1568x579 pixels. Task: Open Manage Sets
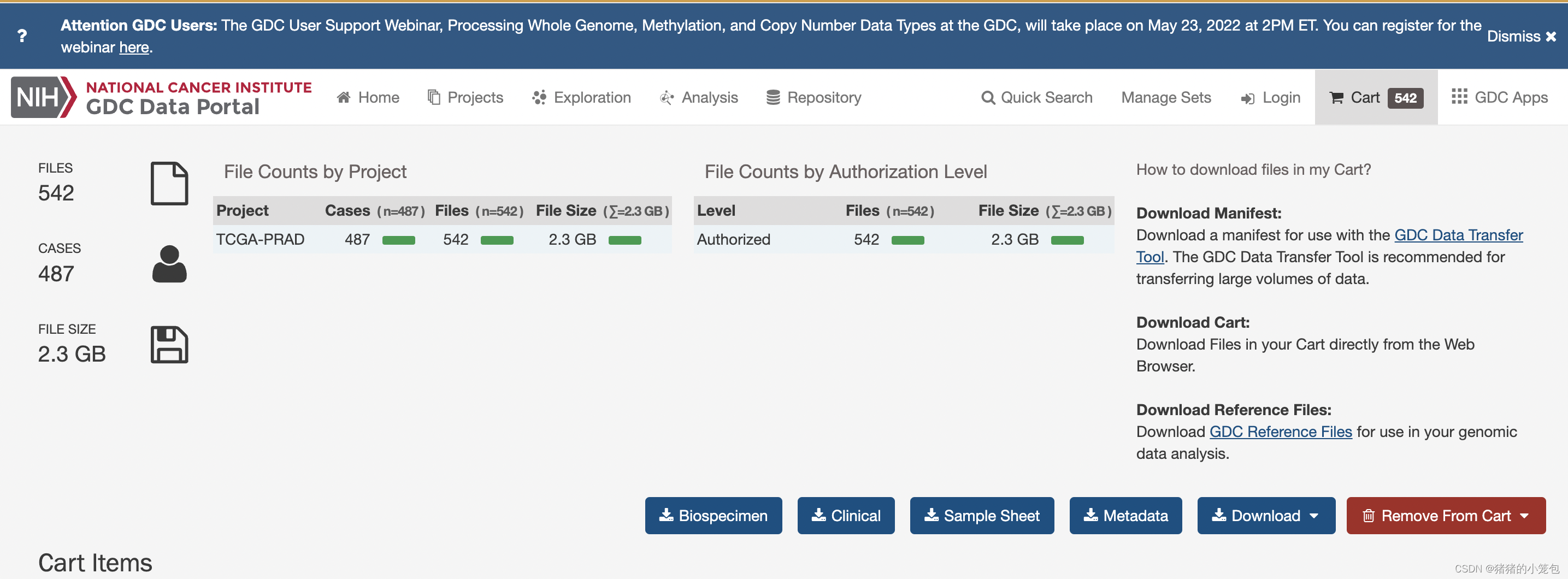click(x=1166, y=97)
